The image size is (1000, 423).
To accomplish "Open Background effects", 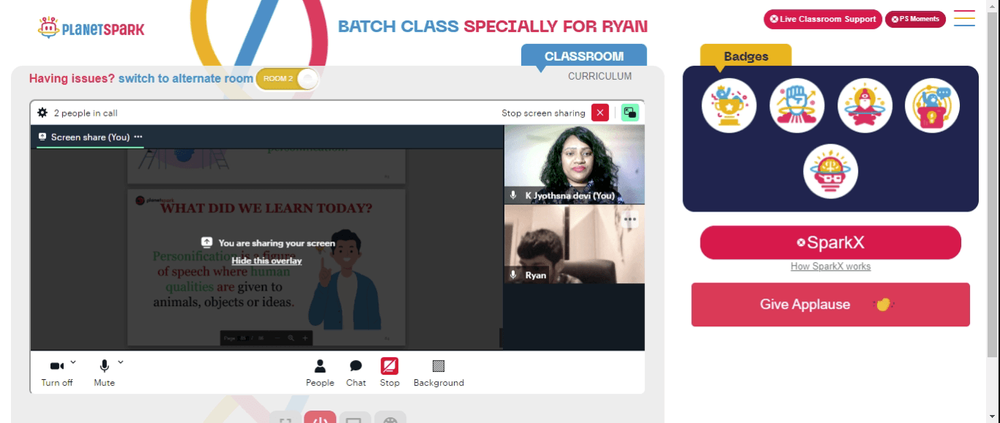I will (438, 373).
